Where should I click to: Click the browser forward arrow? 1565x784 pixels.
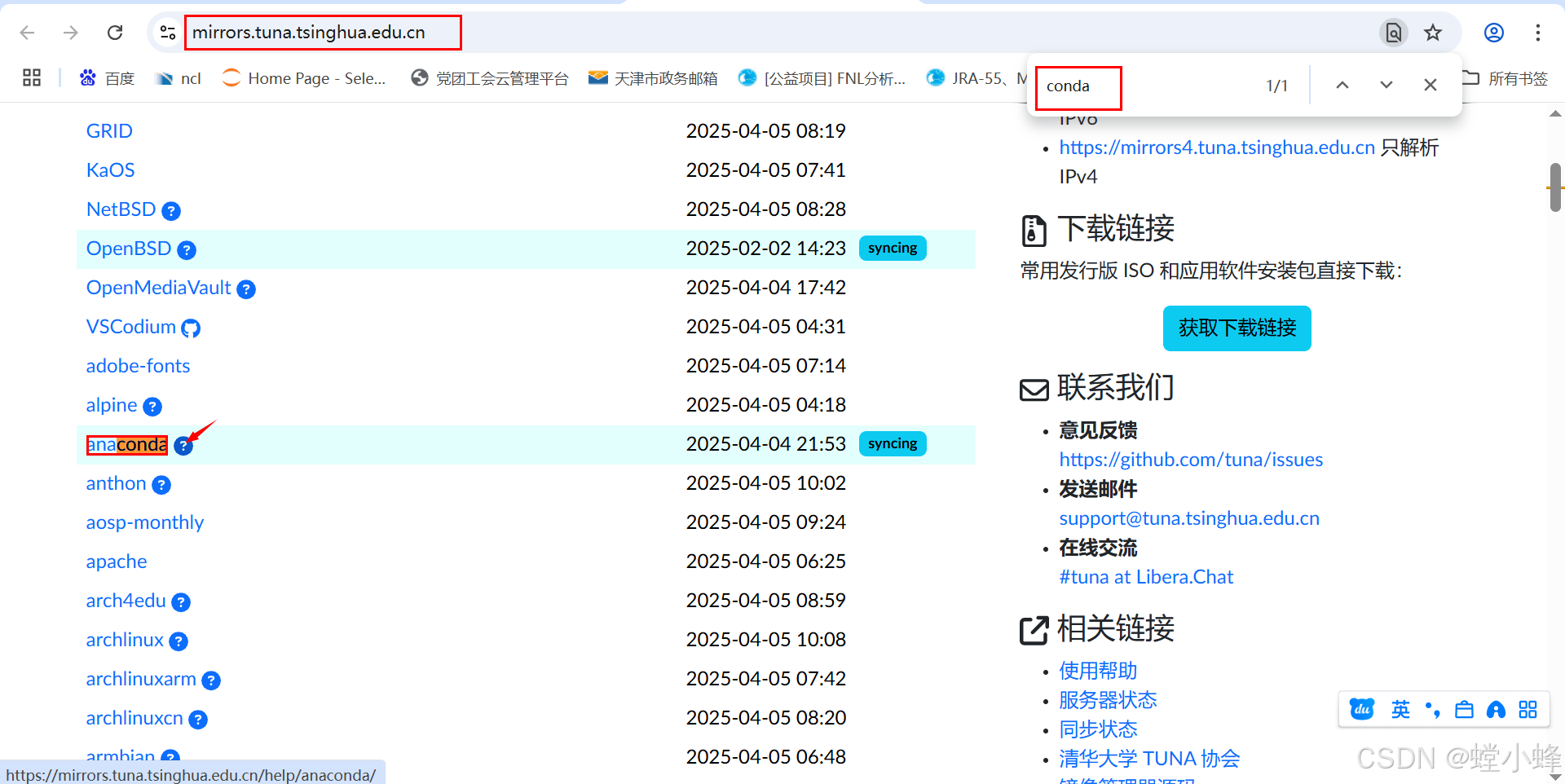tap(71, 33)
